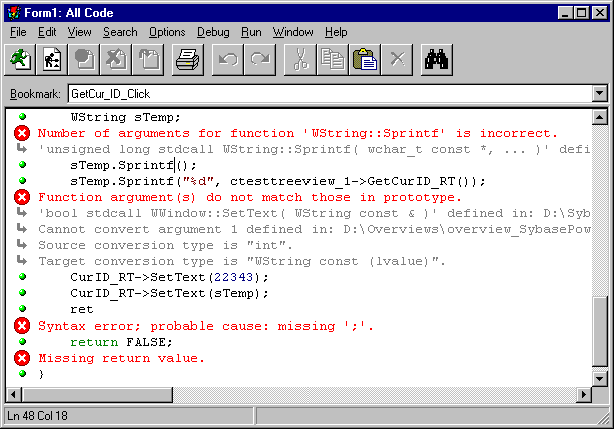
Task: Click the Cut scissors icon
Action: click(x=300, y=59)
